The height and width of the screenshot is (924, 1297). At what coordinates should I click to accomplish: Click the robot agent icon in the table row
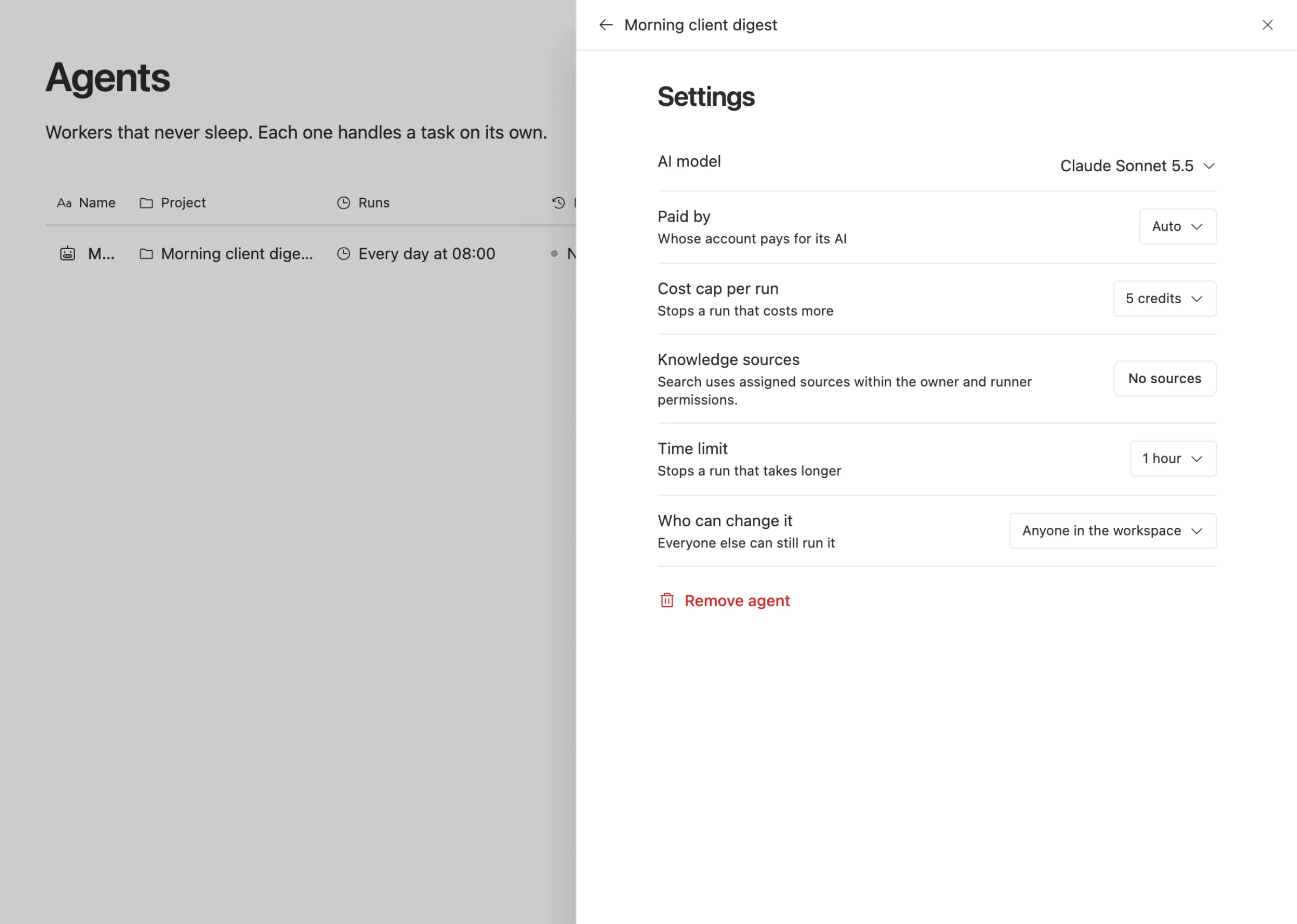tap(68, 253)
